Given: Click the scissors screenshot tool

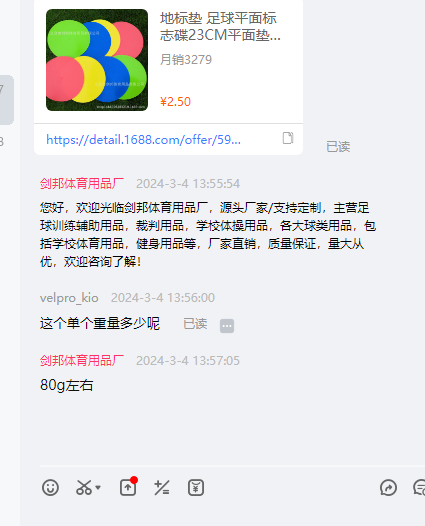Looking at the screenshot, I should (84, 487).
